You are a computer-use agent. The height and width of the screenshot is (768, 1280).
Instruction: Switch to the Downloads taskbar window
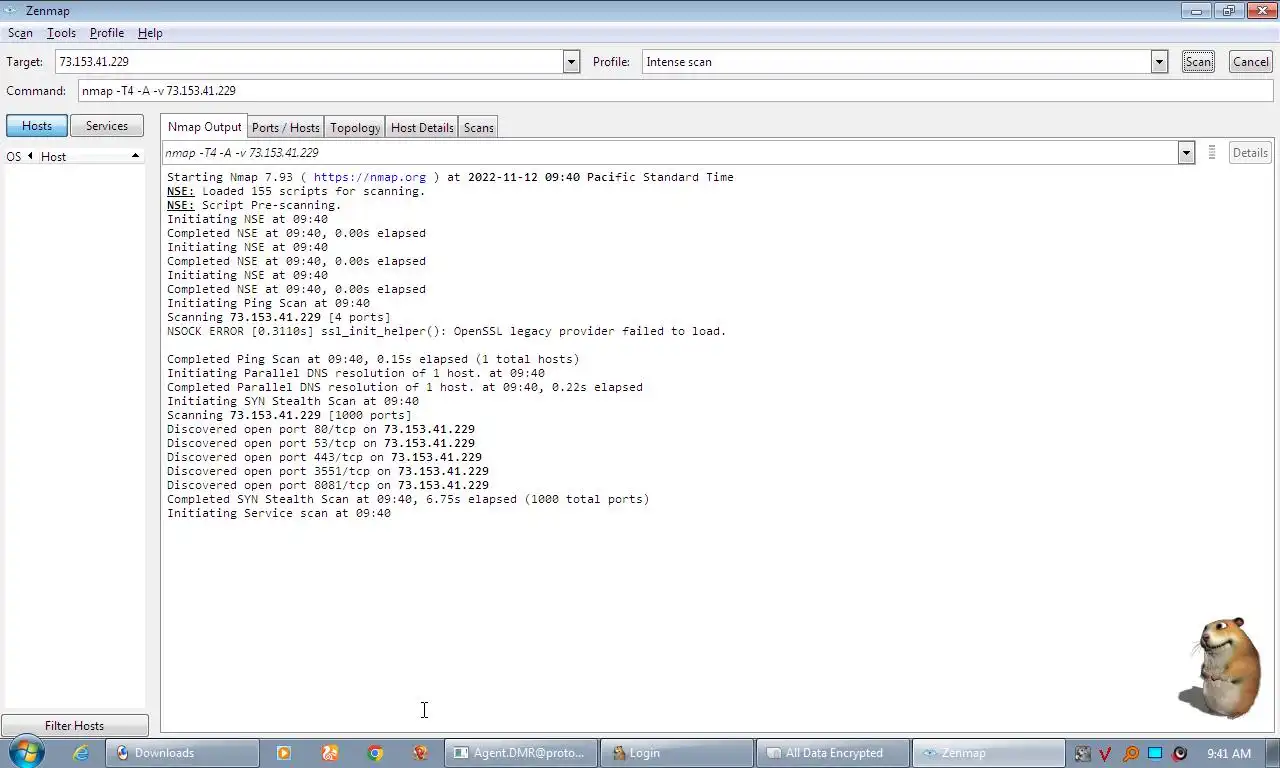point(183,753)
